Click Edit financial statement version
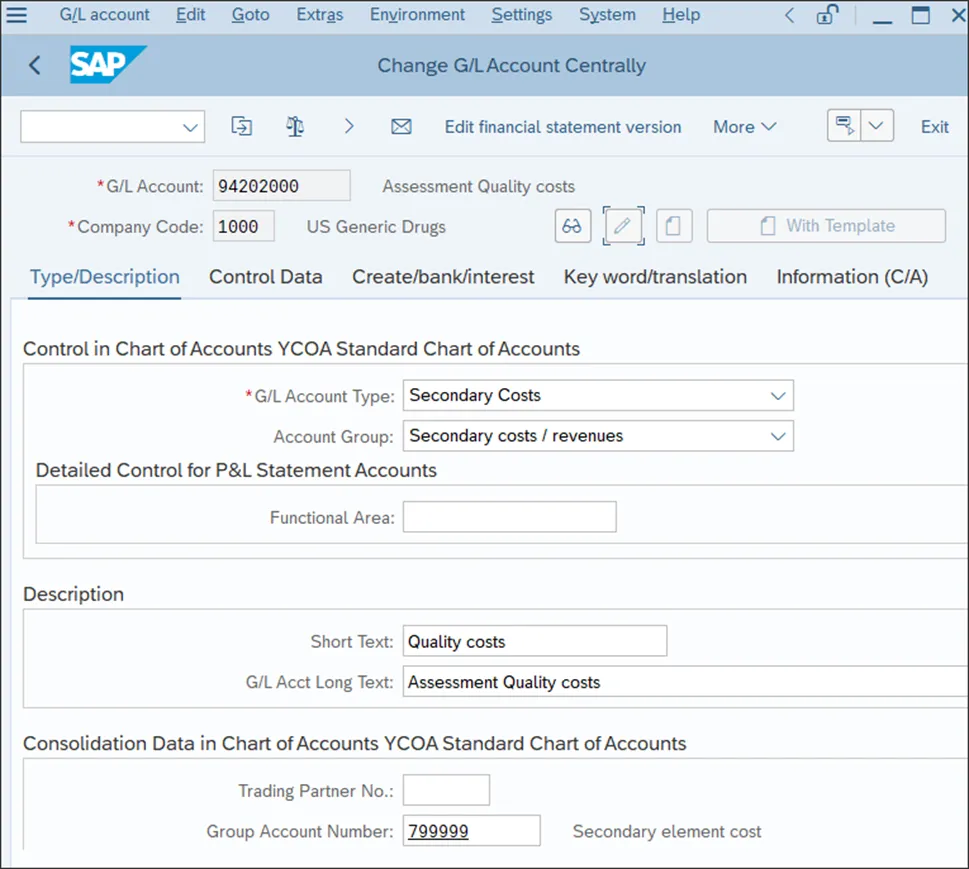 point(562,127)
